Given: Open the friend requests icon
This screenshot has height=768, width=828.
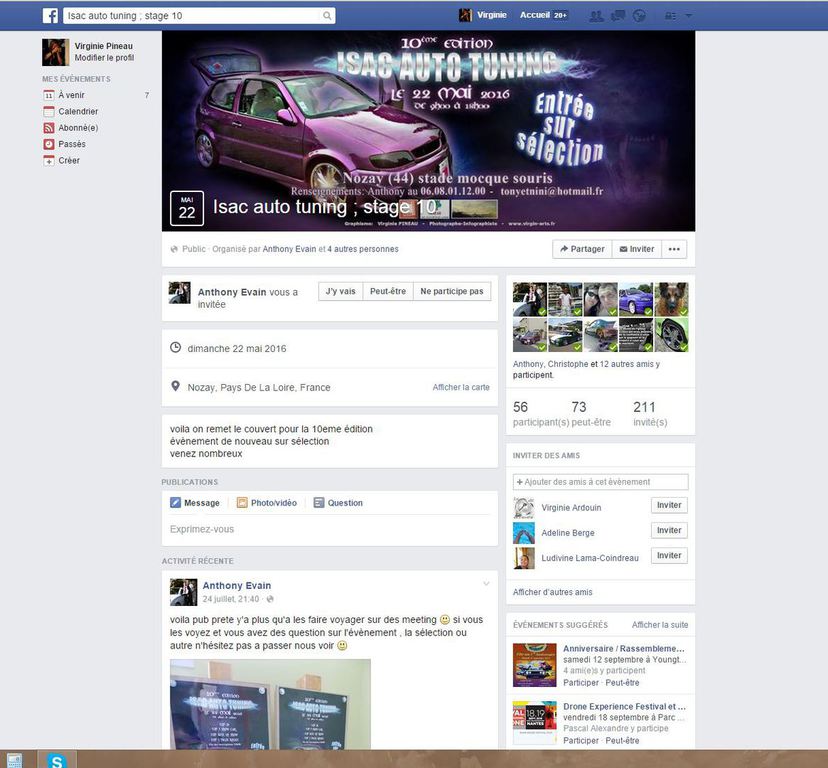Looking at the screenshot, I should 597,16.
